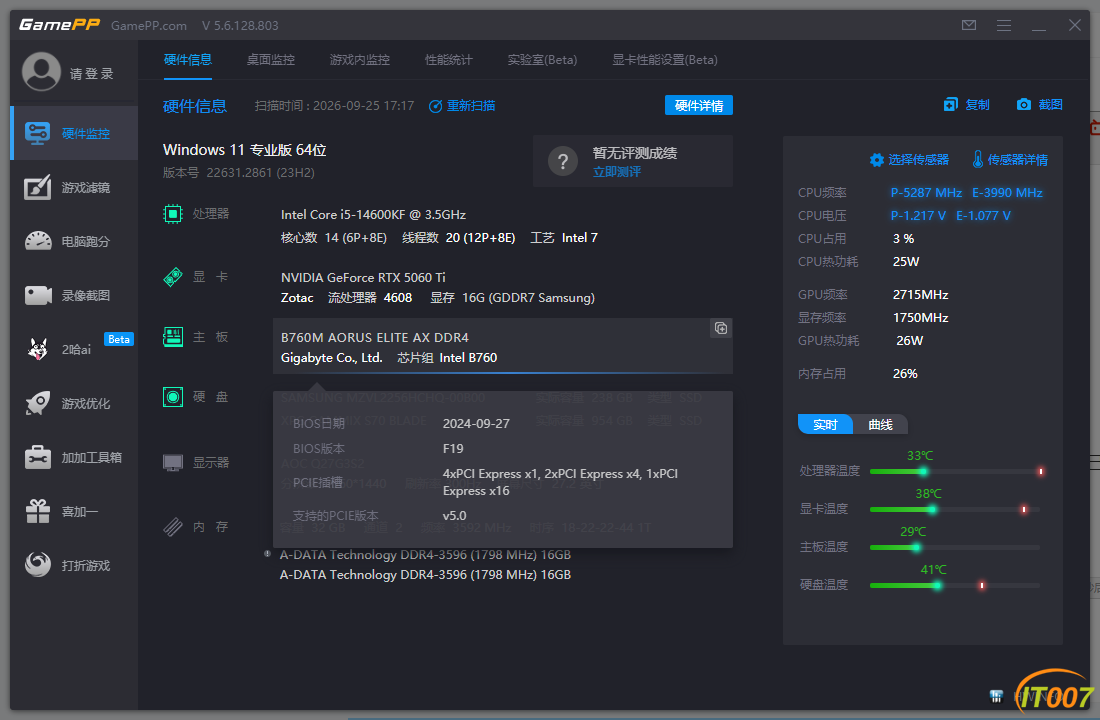Viewport: 1100px width, 720px height.
Task: Click the 显卡温度 temperature bar
Action: 955,509
